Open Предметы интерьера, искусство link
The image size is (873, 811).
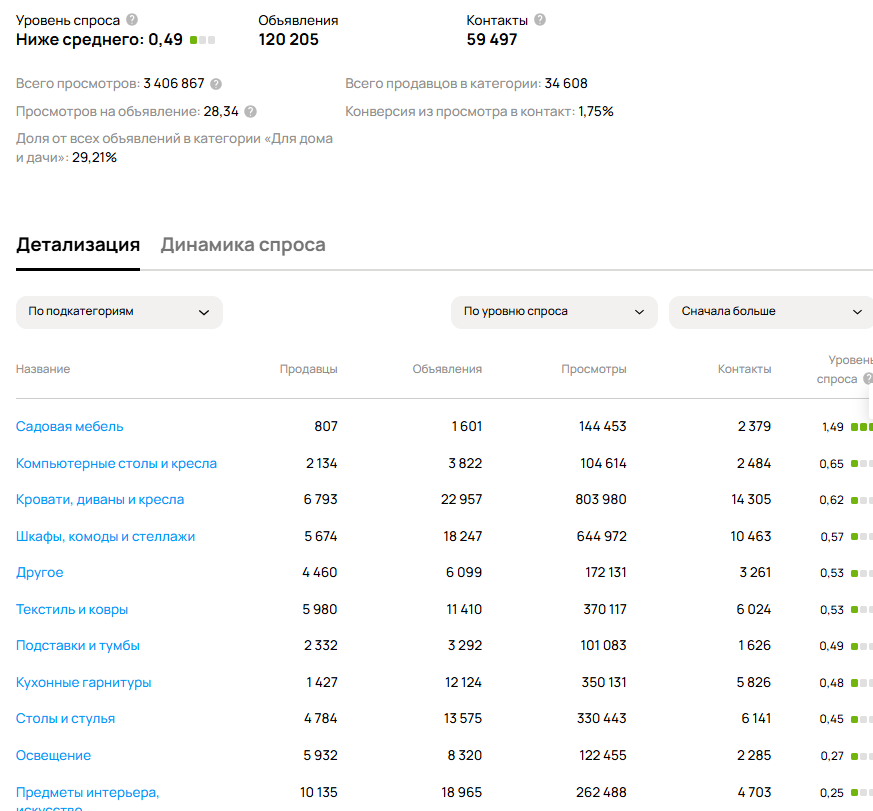(x=87, y=798)
